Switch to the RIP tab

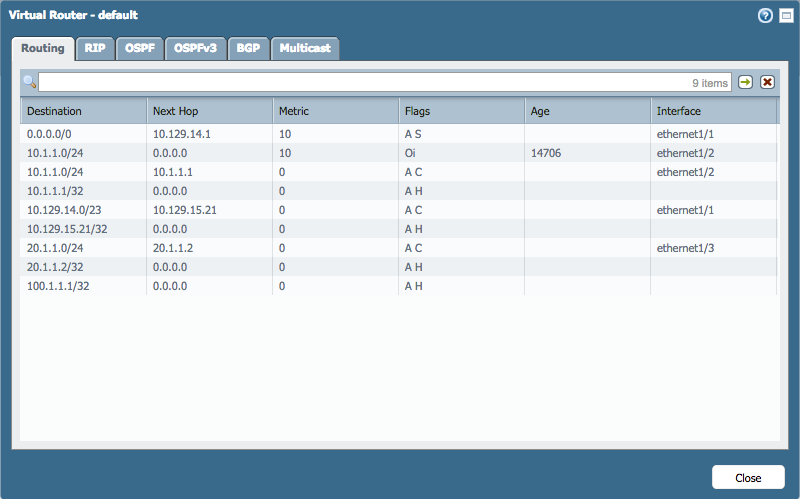[x=95, y=48]
